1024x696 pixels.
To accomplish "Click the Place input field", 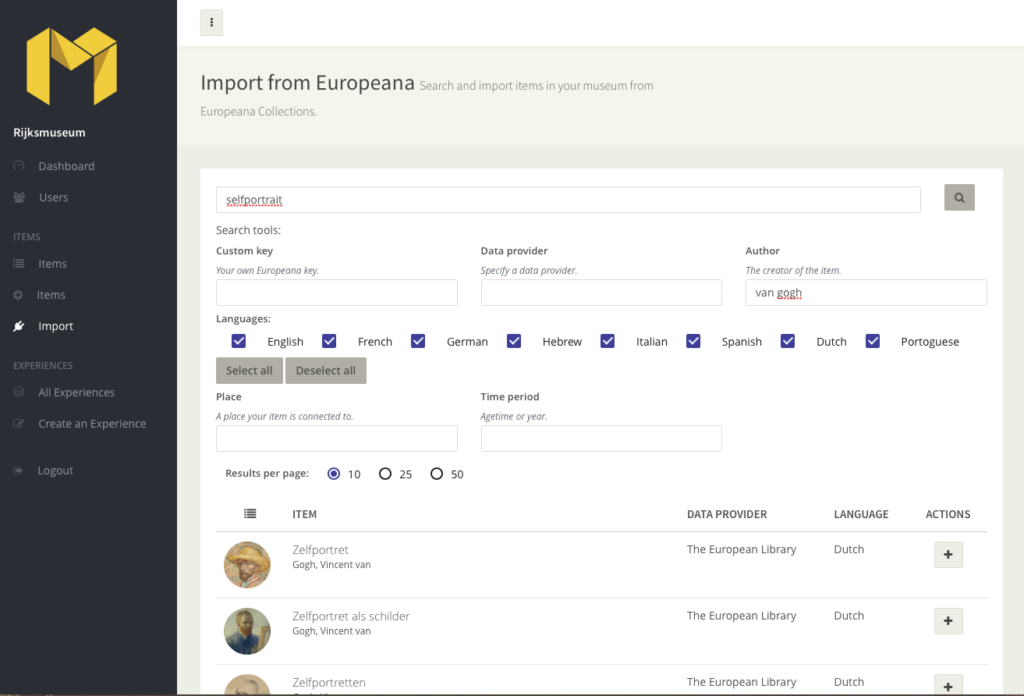I will point(337,439).
